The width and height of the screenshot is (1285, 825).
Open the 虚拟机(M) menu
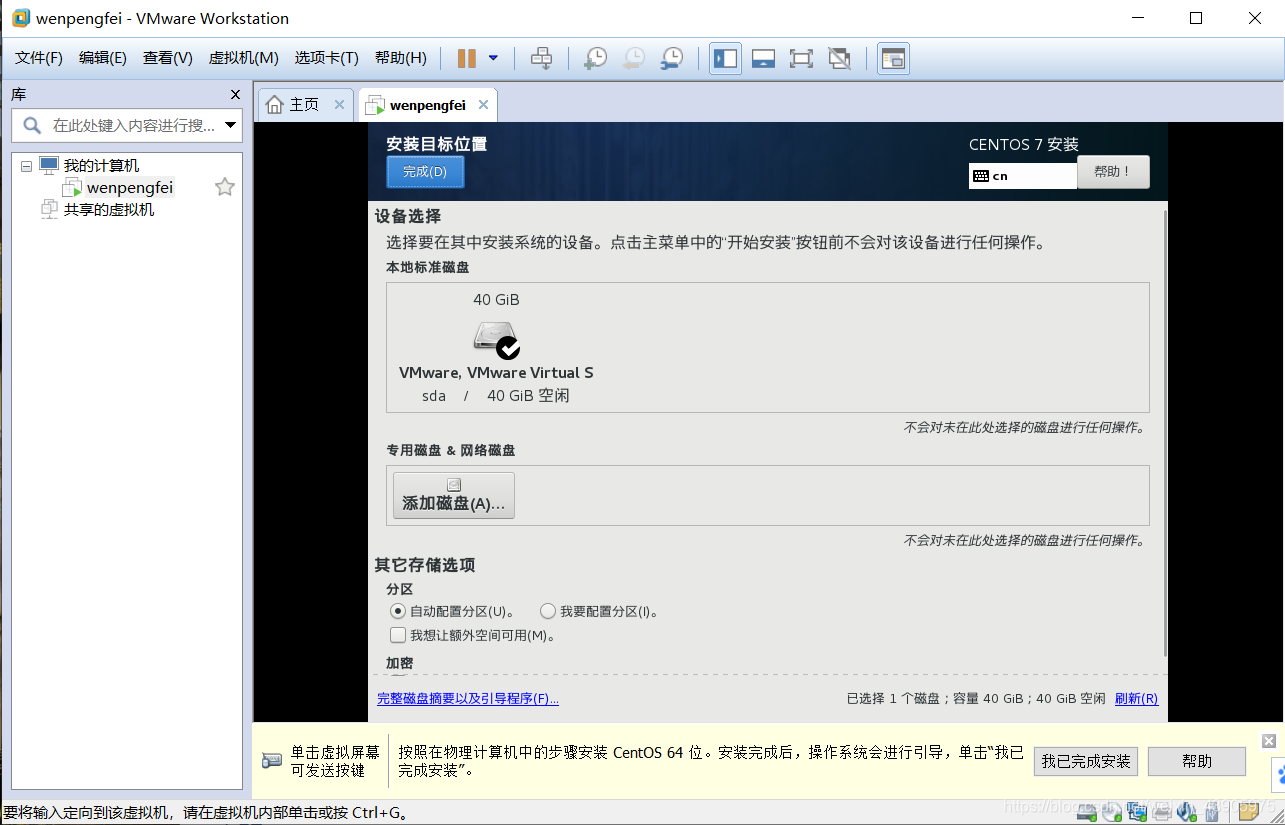(243, 58)
